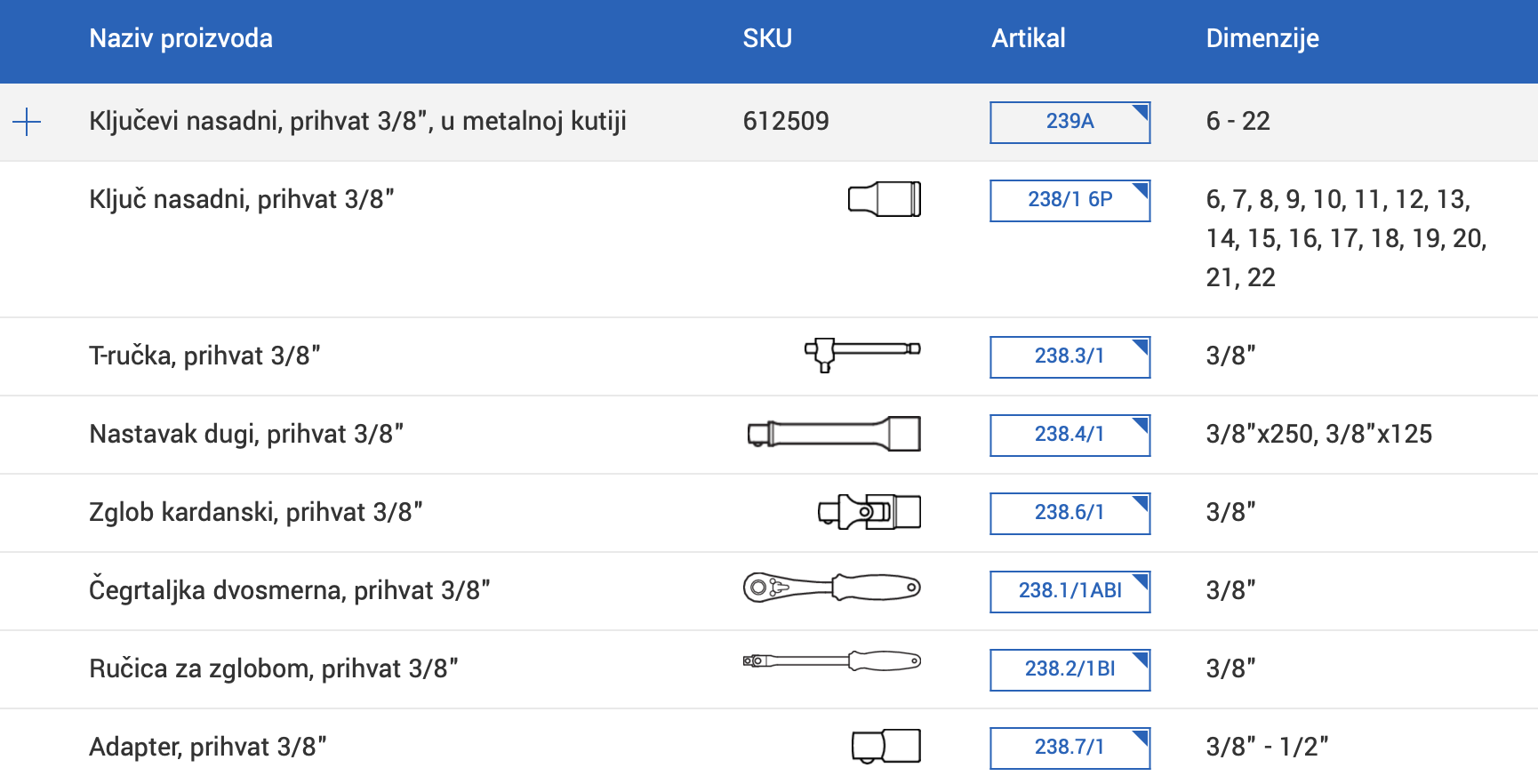Open article 239A link
This screenshot has height=784, width=1538.
(x=1069, y=122)
